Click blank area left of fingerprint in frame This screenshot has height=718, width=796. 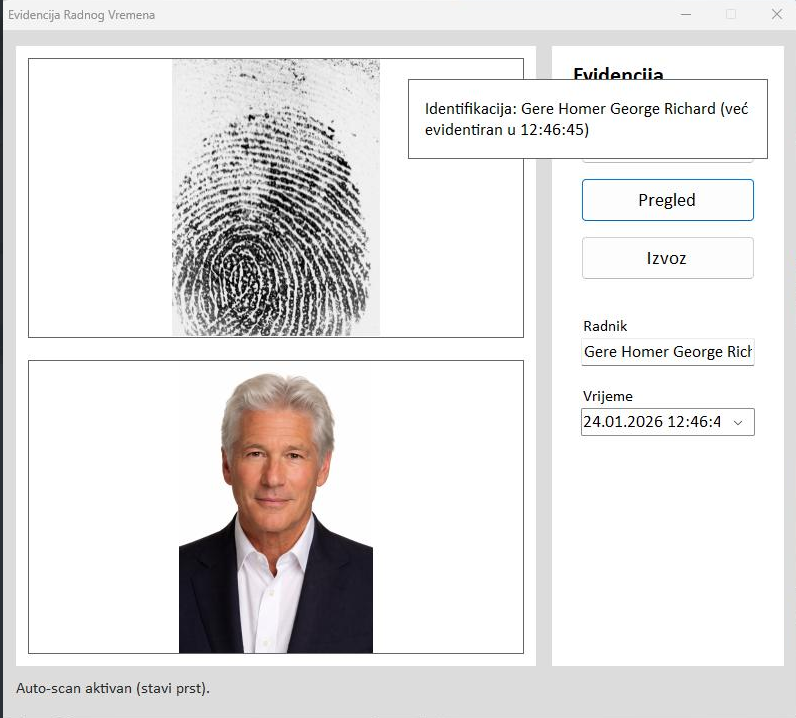point(100,198)
